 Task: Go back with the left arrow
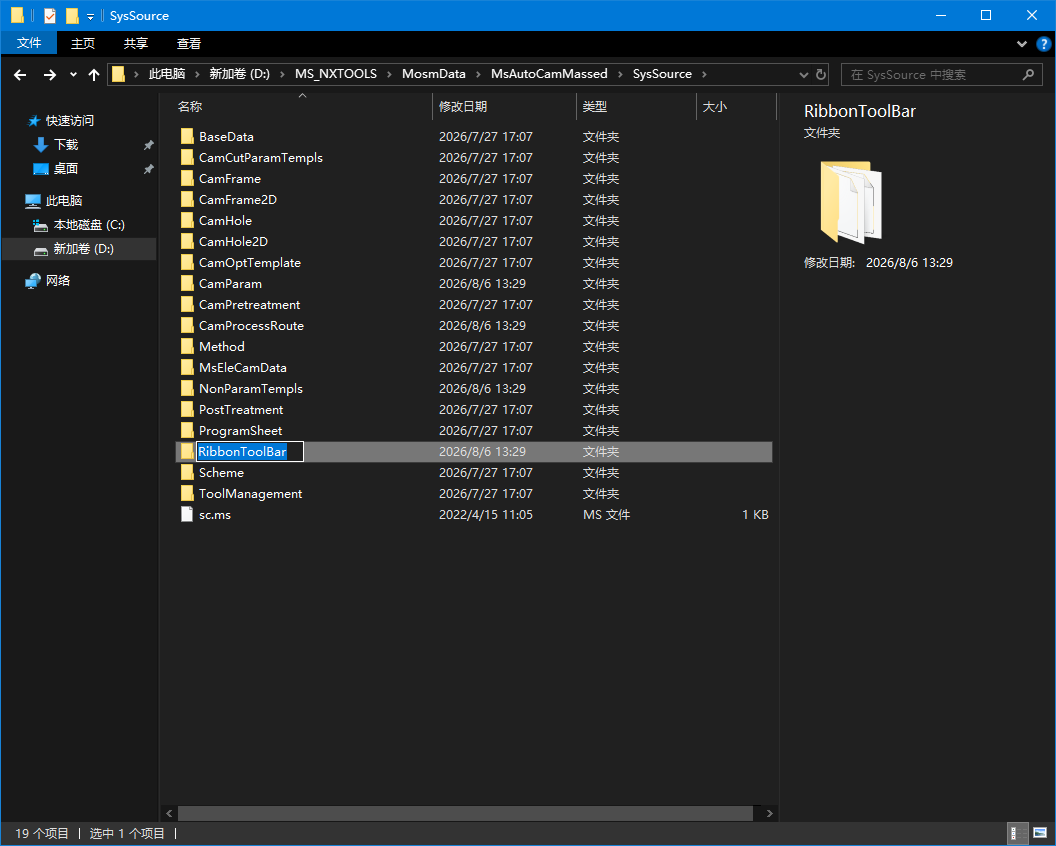tap(20, 75)
